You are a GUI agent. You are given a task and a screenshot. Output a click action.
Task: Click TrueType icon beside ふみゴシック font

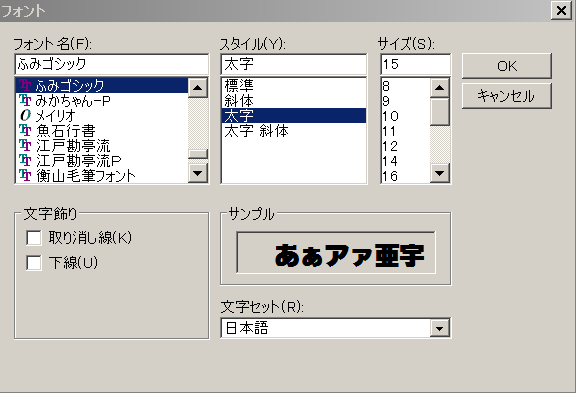pyautogui.click(x=25, y=85)
